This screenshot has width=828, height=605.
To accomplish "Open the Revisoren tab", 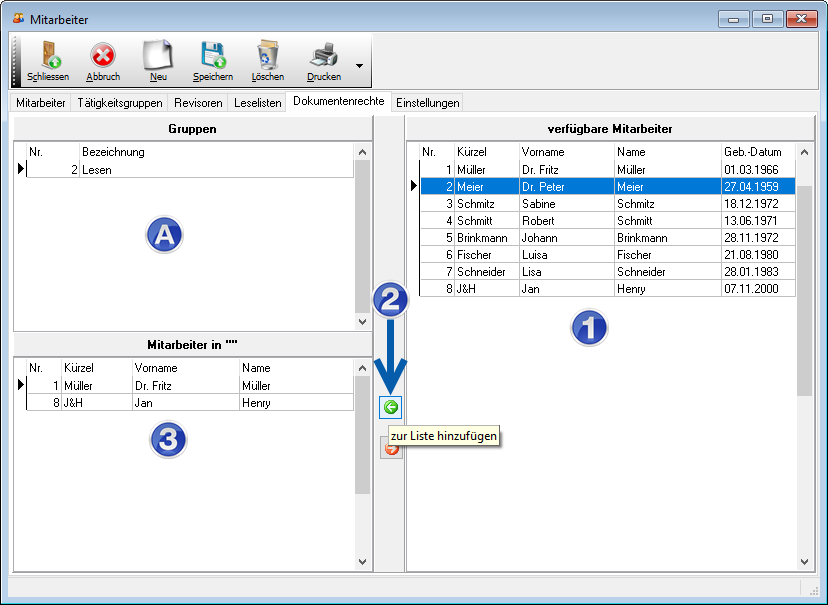I will (198, 103).
